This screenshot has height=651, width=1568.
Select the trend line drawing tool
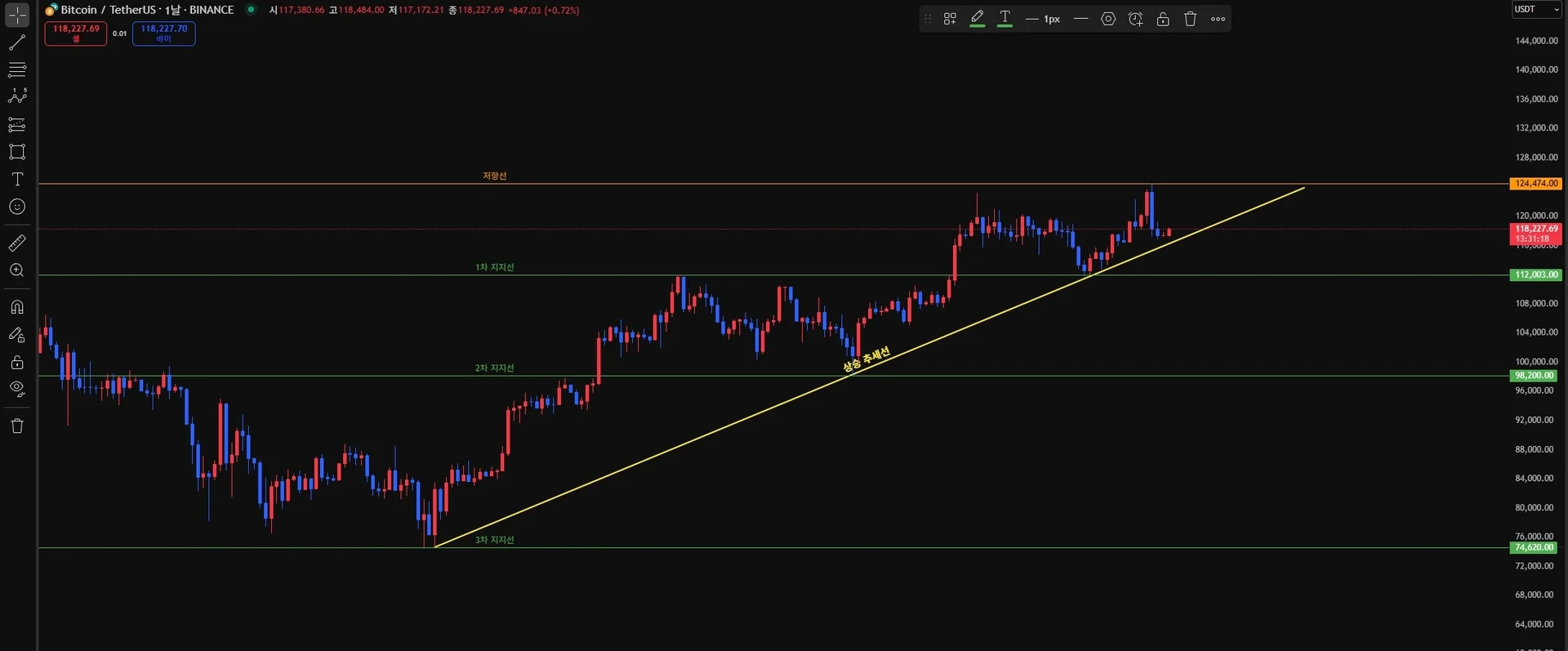click(x=17, y=42)
